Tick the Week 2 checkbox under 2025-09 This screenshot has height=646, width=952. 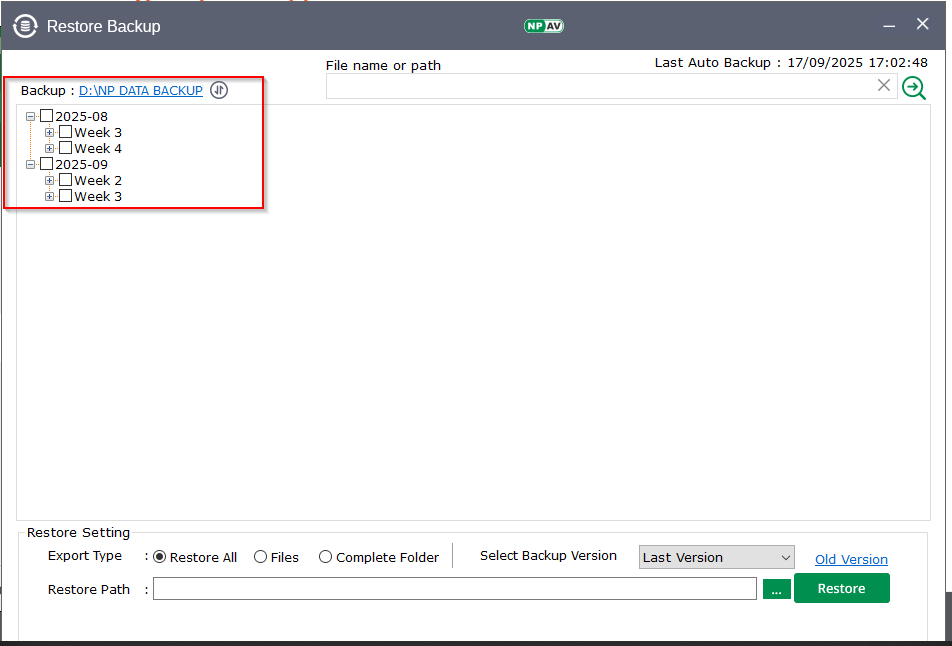coord(66,180)
